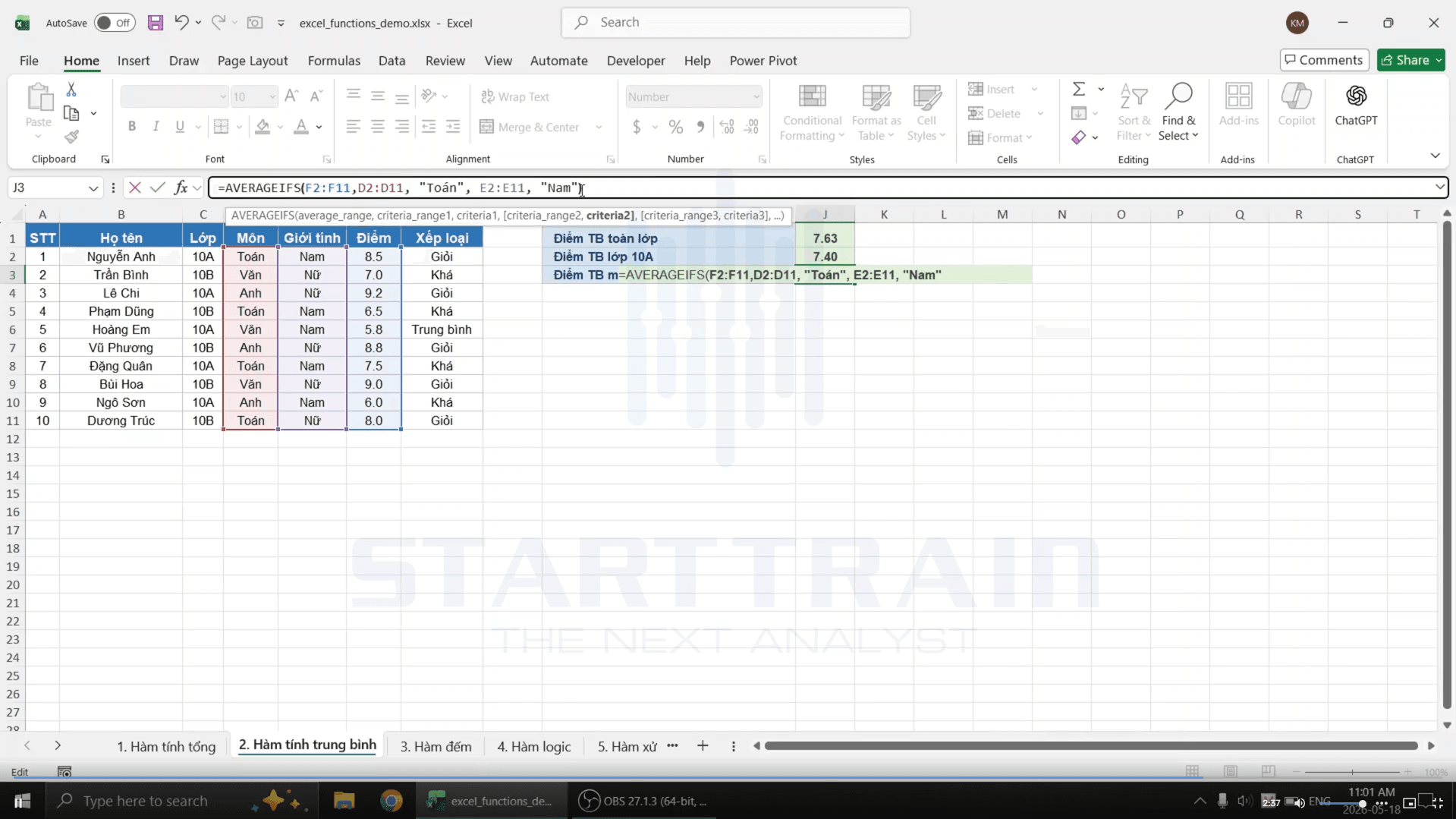1456x819 pixels.
Task: Toggle the AutoSave switch
Action: [115, 23]
